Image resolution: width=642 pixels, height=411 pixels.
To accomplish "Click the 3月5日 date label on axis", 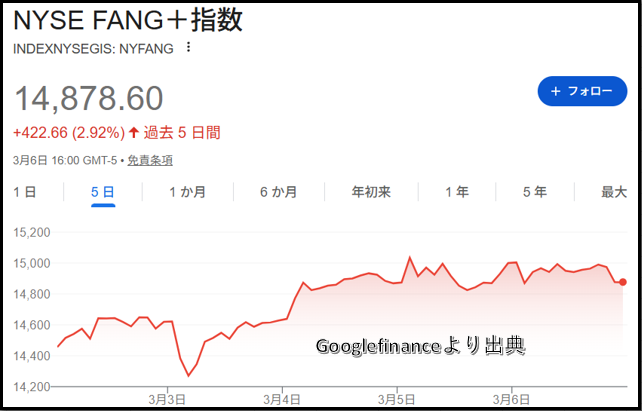I will 398,400.
